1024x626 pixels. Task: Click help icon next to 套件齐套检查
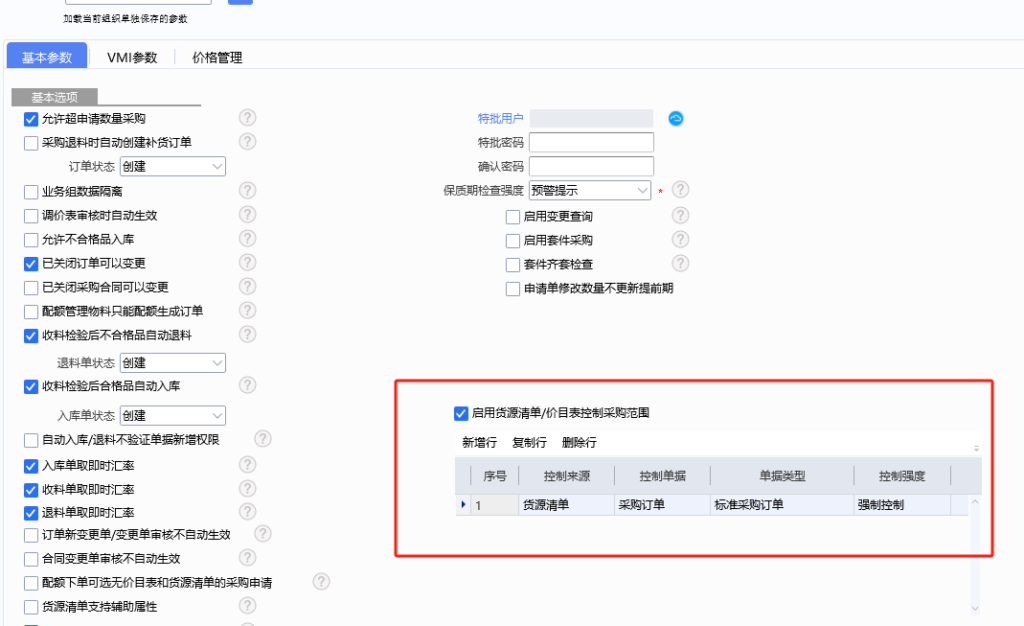click(681, 264)
